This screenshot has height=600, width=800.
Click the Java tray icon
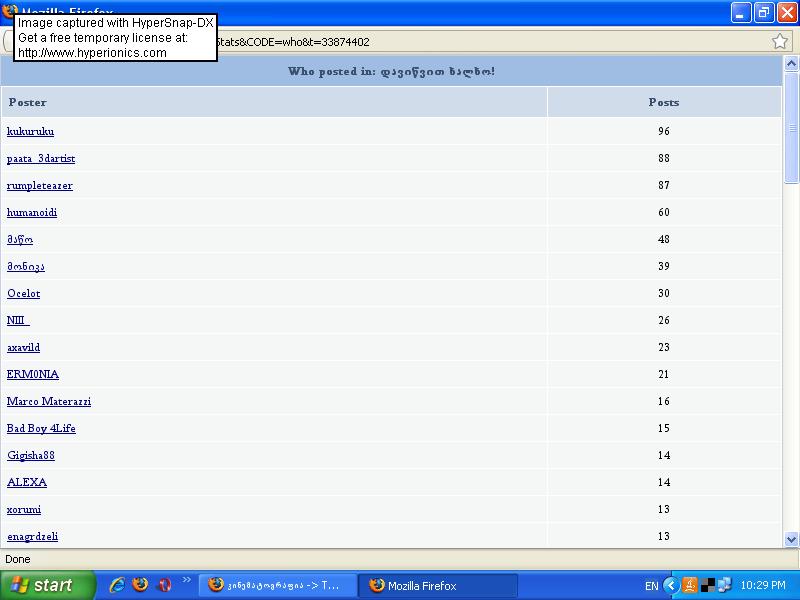click(x=690, y=585)
